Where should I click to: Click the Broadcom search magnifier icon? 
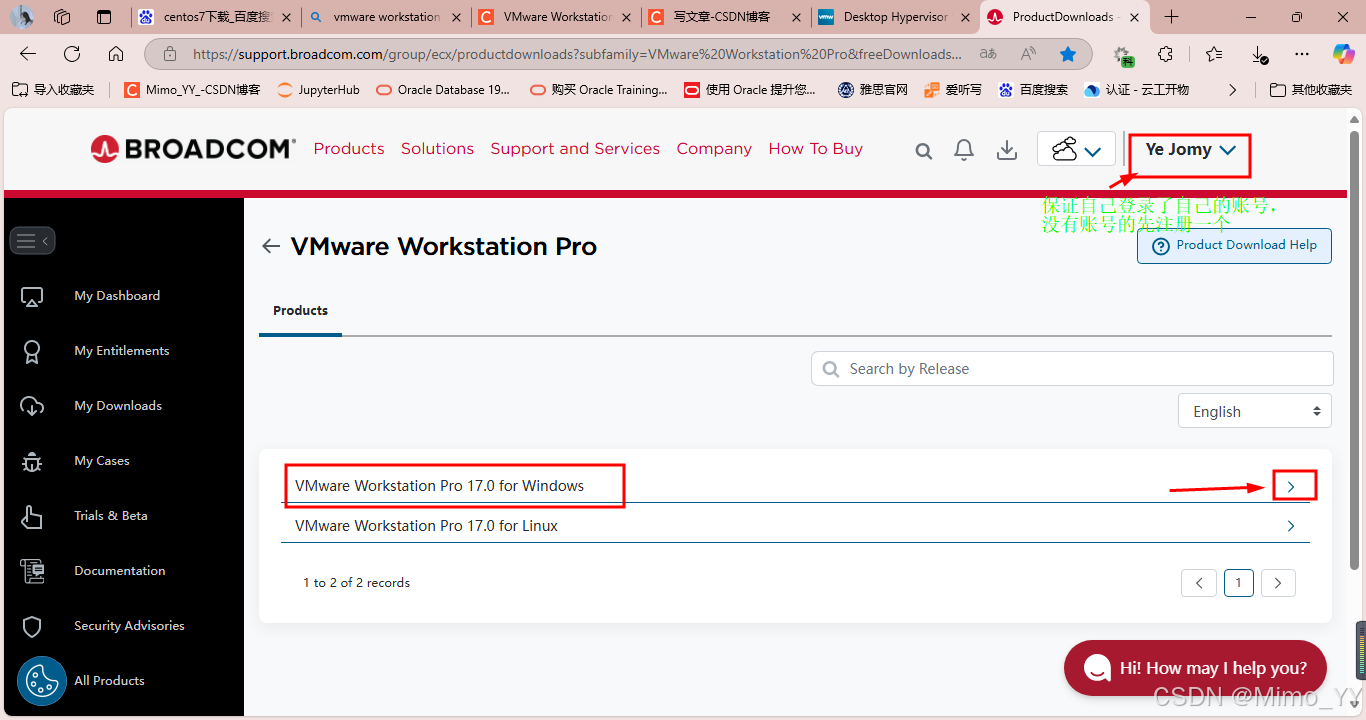(924, 151)
